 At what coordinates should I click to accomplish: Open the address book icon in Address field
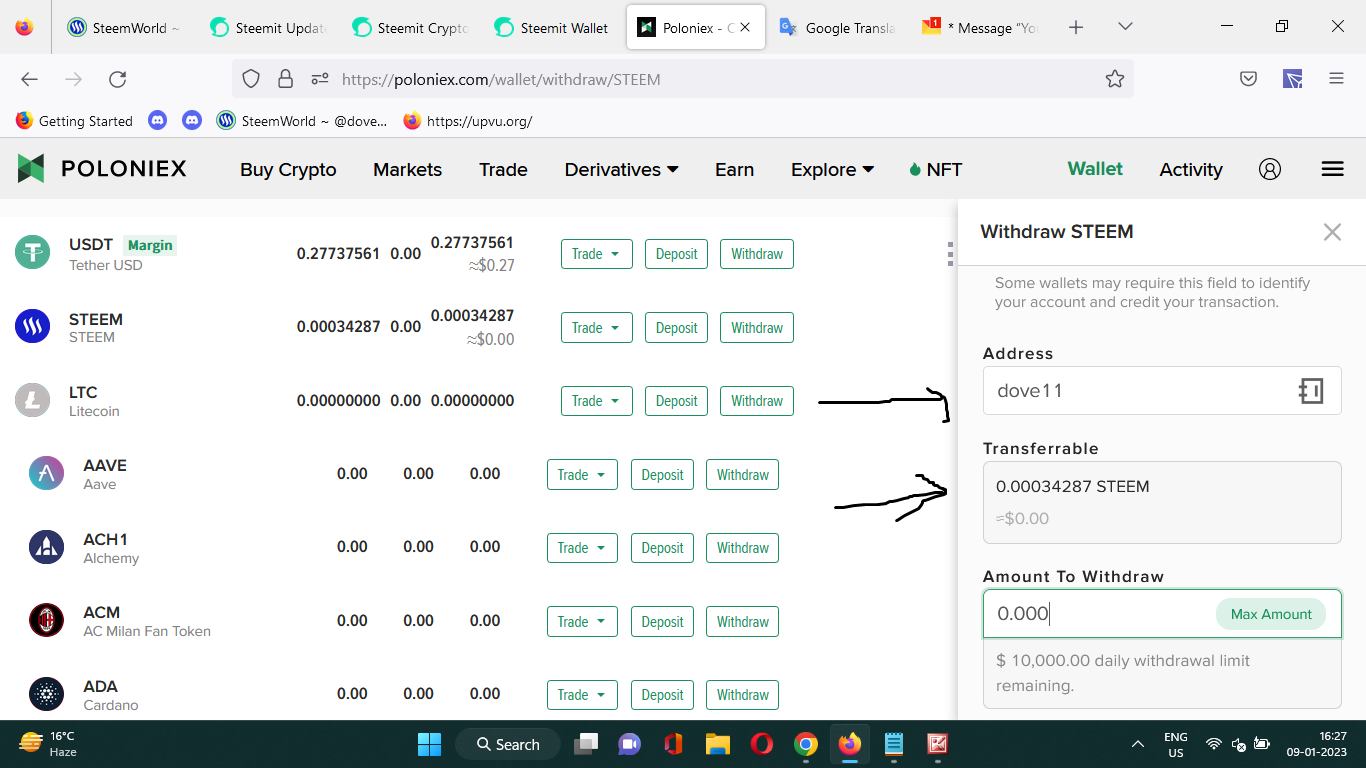point(1311,391)
